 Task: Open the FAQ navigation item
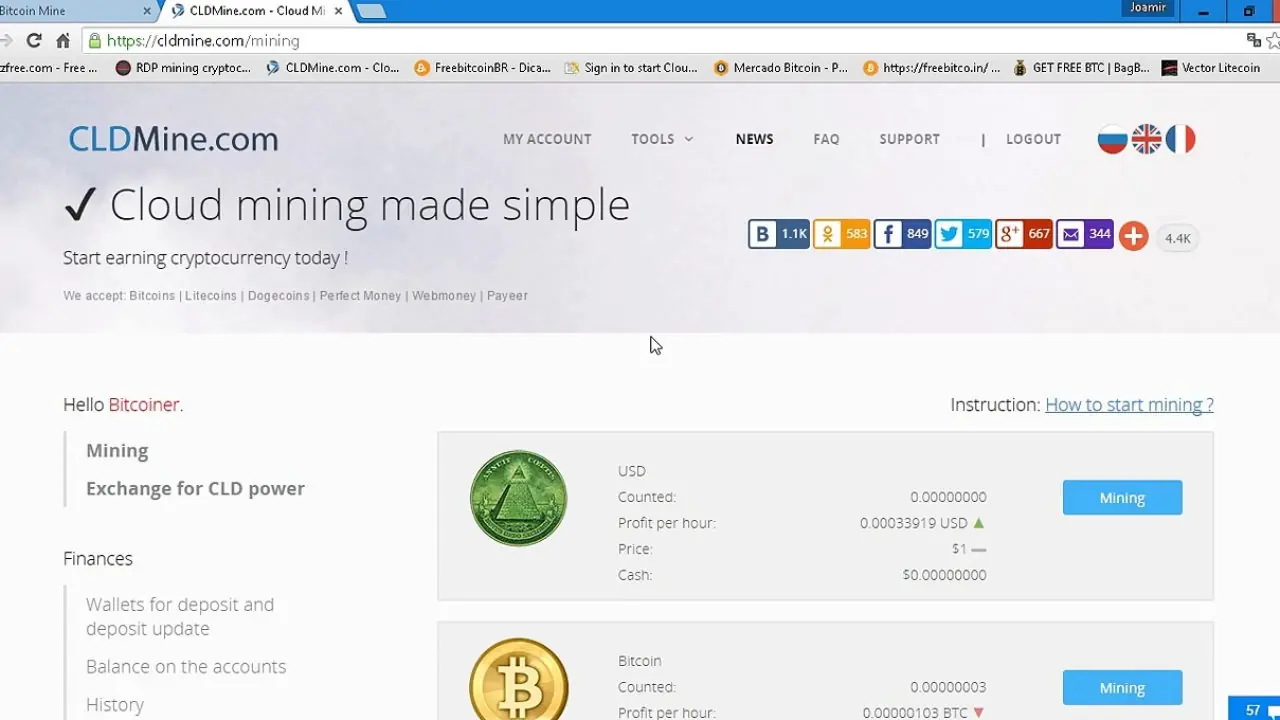826,139
